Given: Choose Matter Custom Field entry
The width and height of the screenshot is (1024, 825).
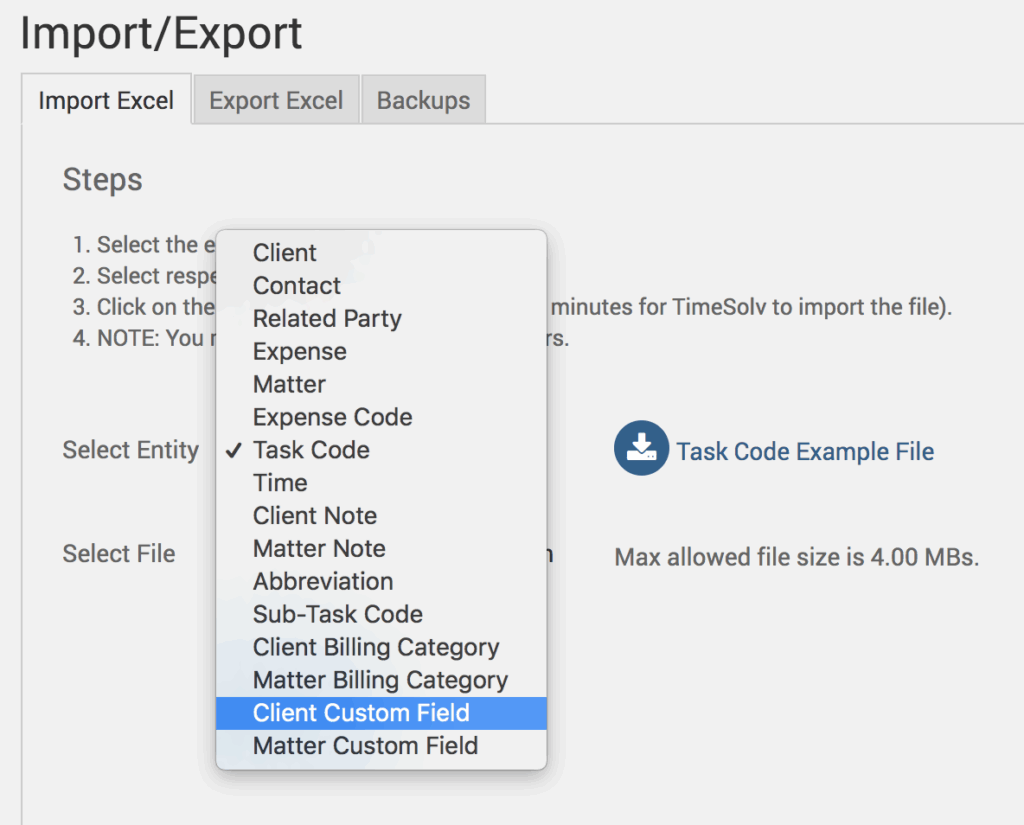Looking at the screenshot, I should pyautogui.click(x=365, y=746).
